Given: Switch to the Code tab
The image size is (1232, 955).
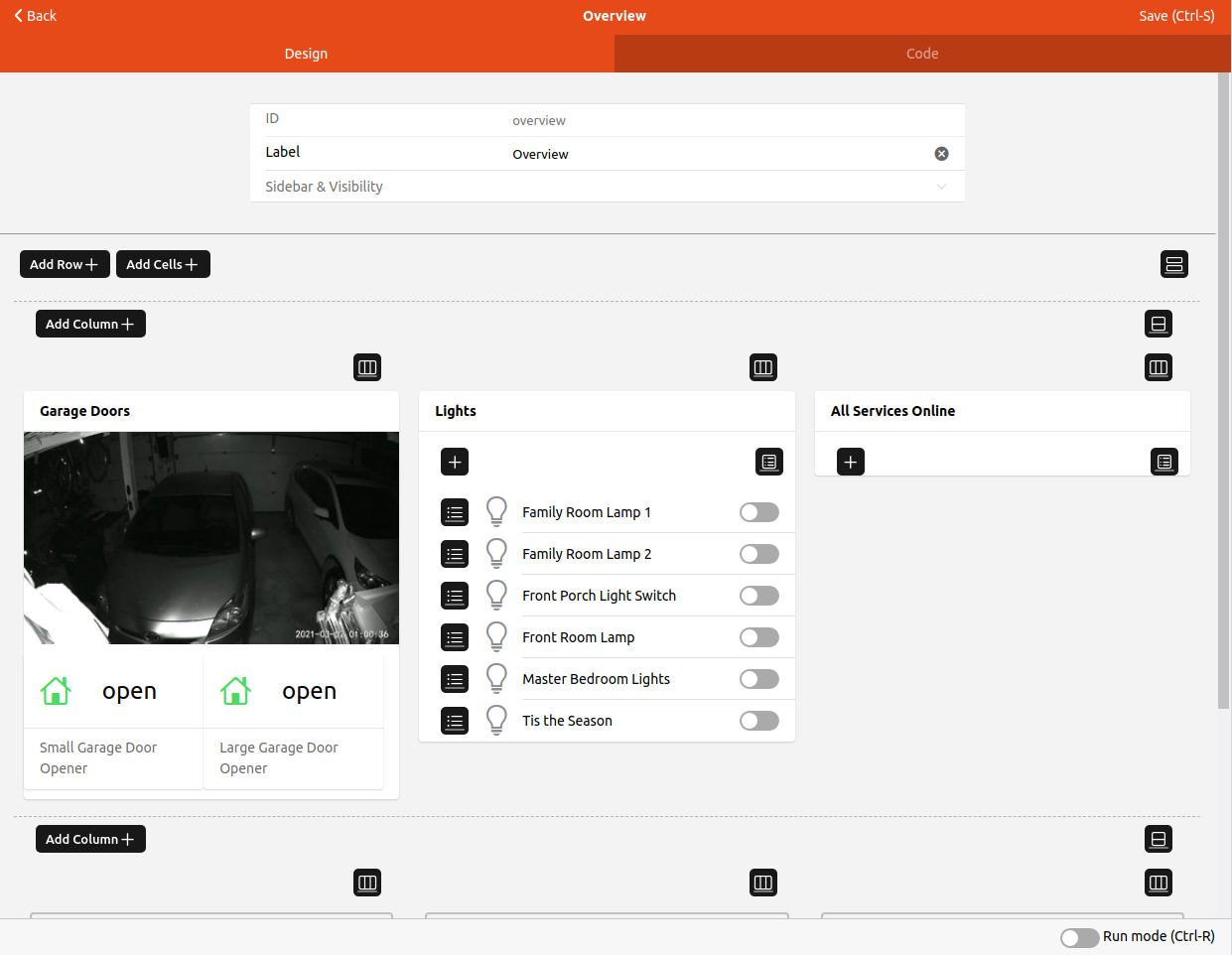Looking at the screenshot, I should click(921, 54).
